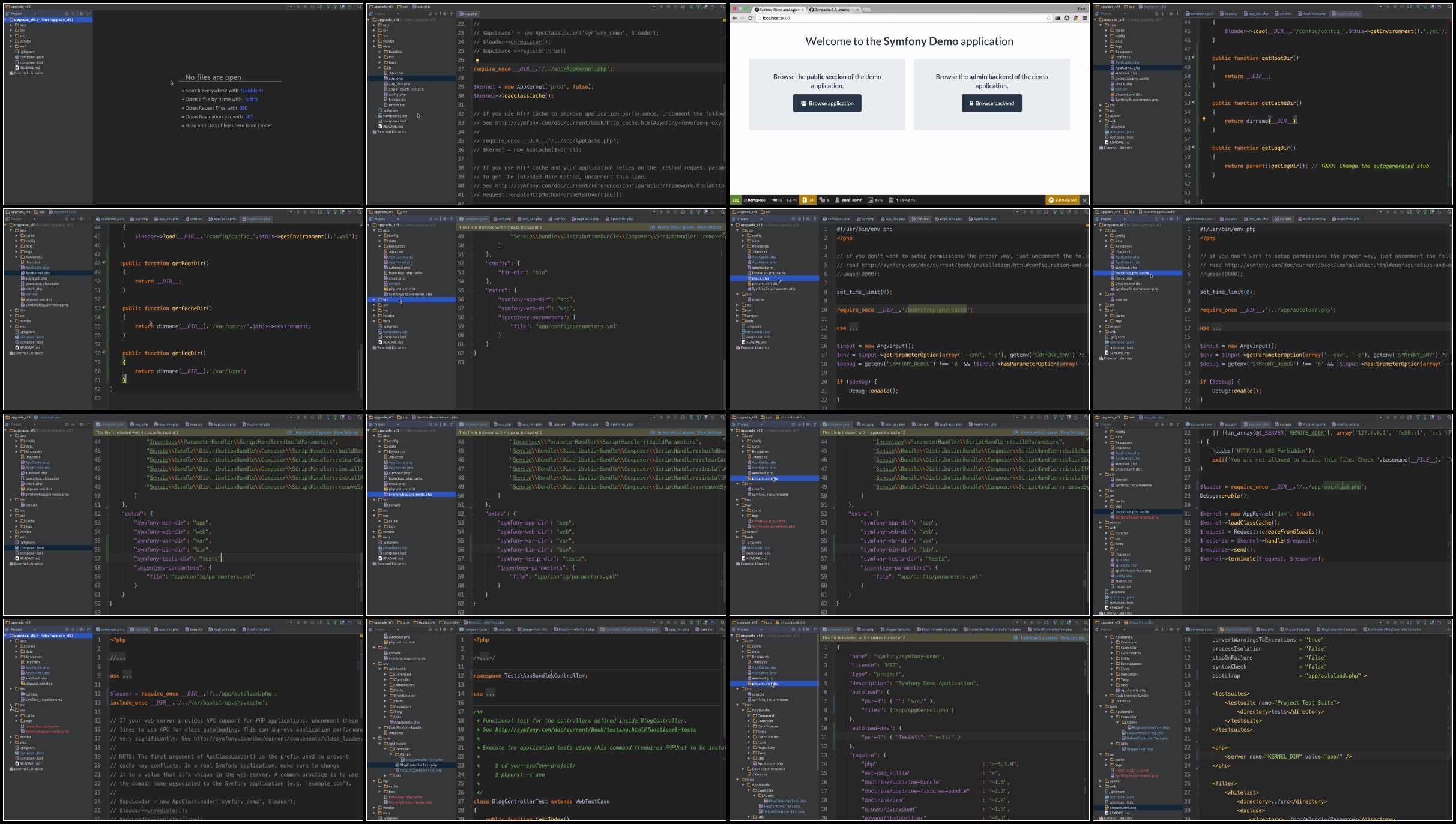Screen dimensions: 1456x824
Task: Expand the highlighted bin folder
Action: click(374, 299)
